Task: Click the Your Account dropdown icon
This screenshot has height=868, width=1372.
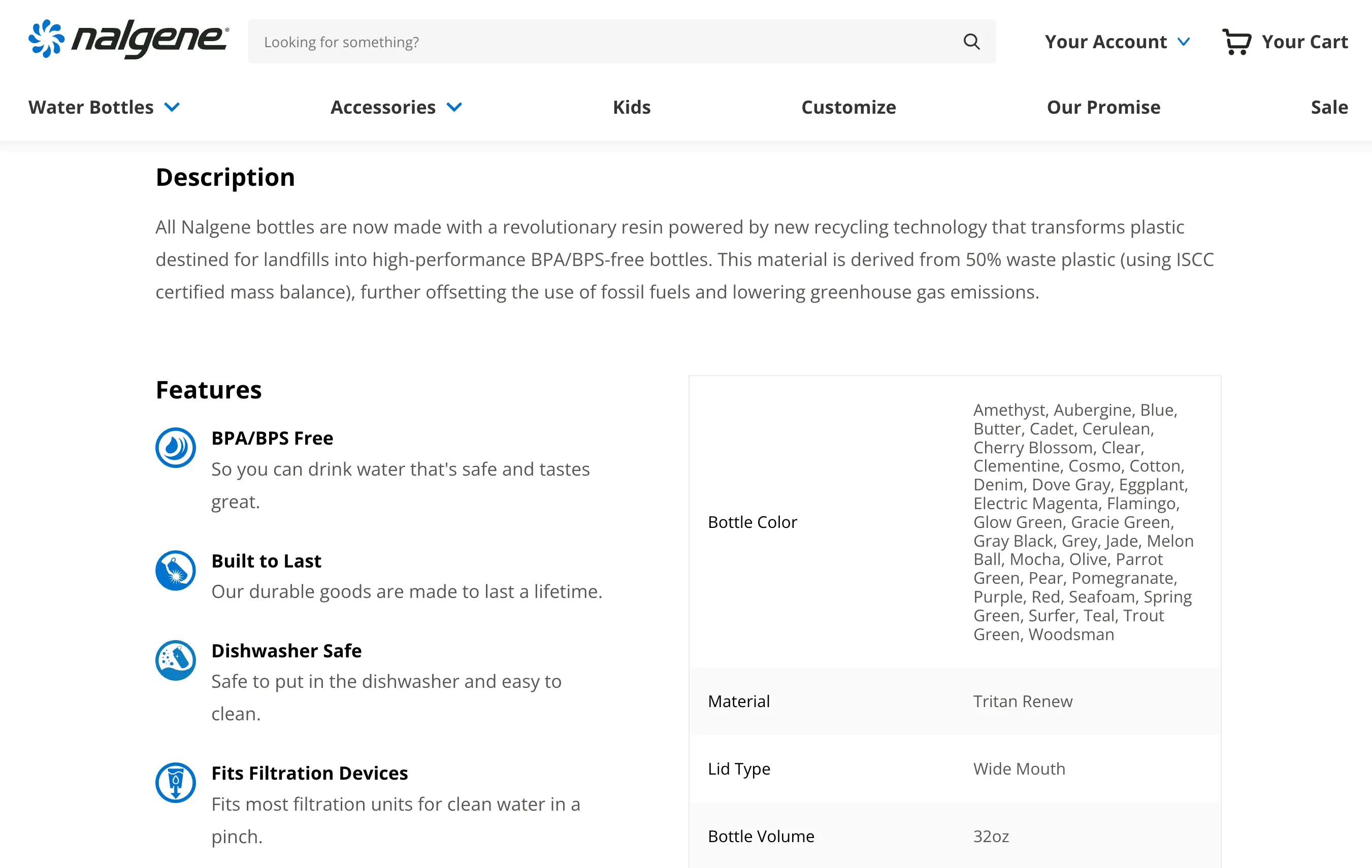Action: tap(1185, 42)
